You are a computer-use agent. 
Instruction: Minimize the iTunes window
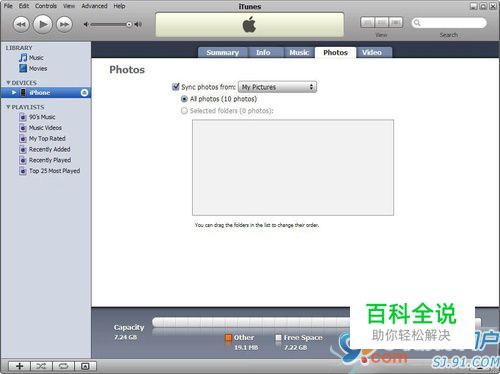(x=473, y=6)
